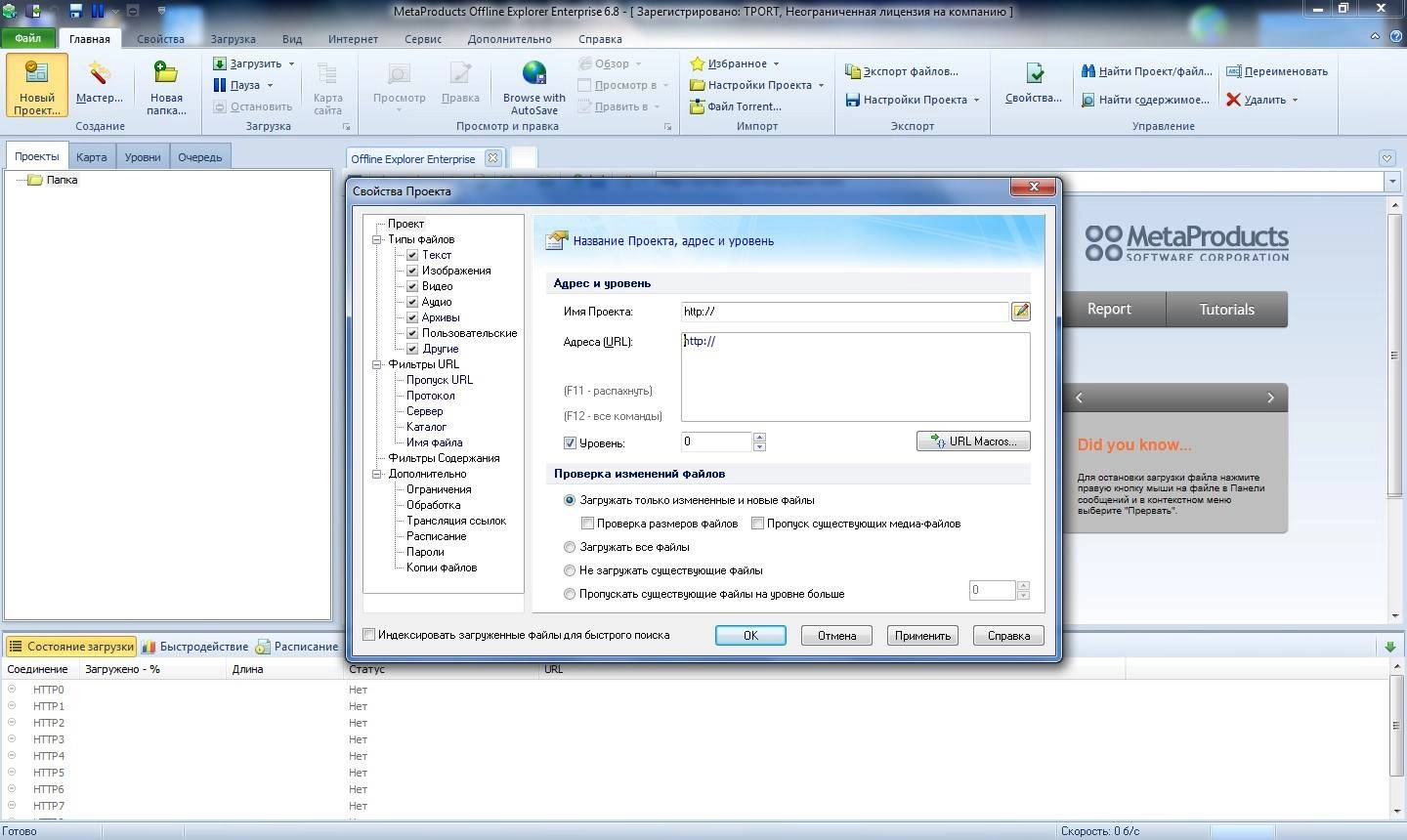Switch to the Быстродействие tab
Viewport: 1407px width, 840px height.
pyautogui.click(x=195, y=647)
